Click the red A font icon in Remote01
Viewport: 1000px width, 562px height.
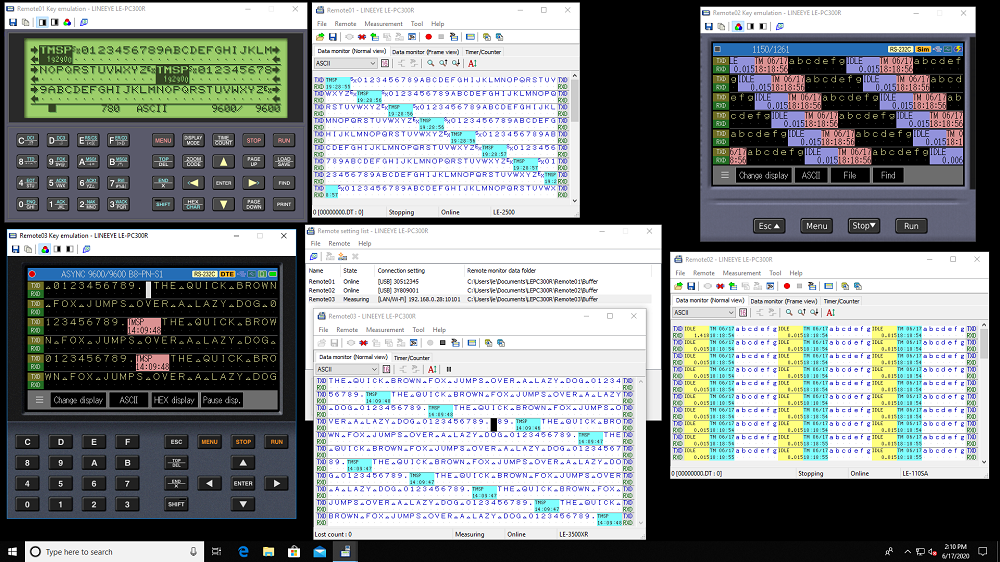point(472,63)
